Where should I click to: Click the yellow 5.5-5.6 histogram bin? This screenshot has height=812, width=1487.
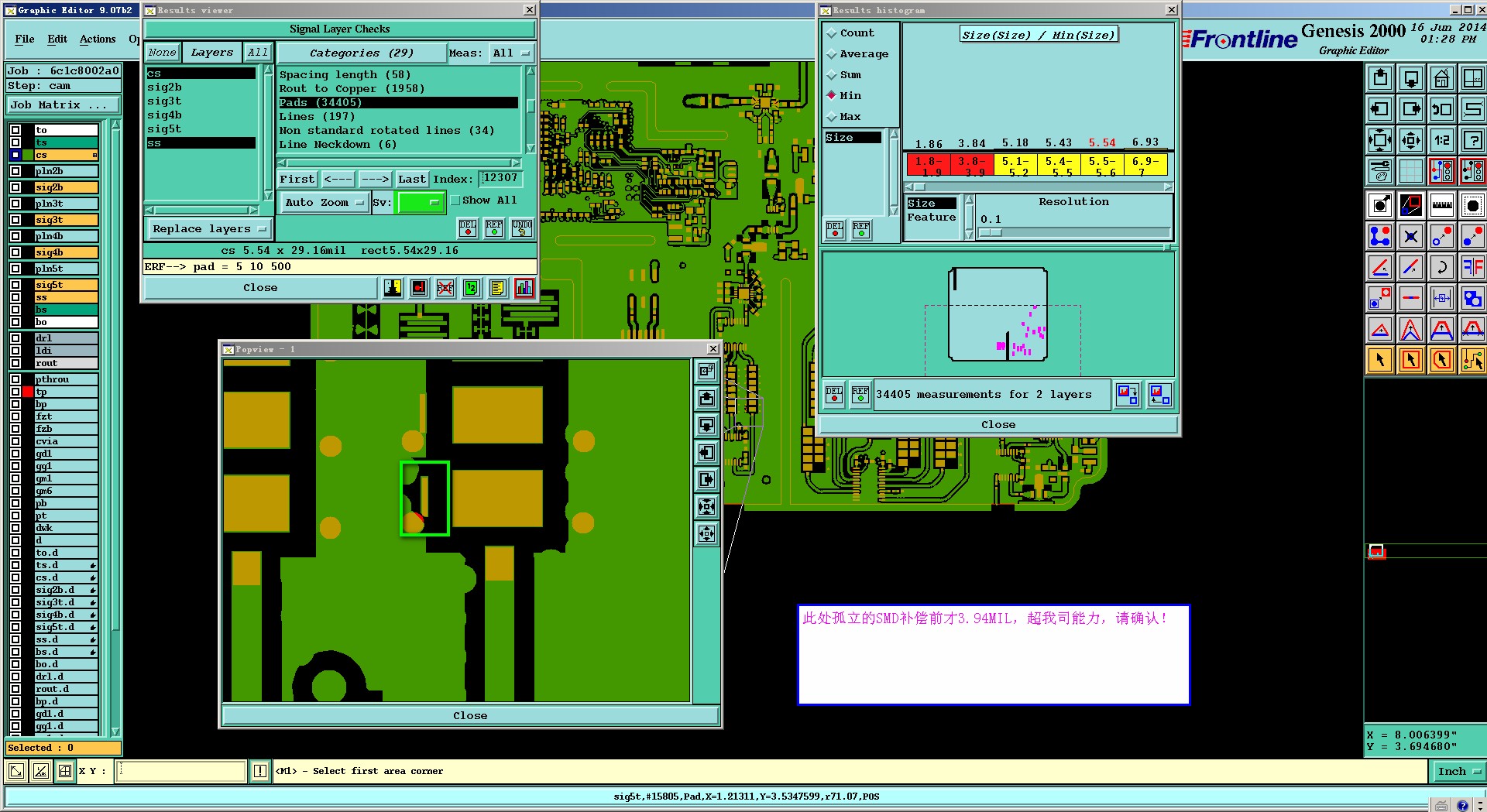1102,166
